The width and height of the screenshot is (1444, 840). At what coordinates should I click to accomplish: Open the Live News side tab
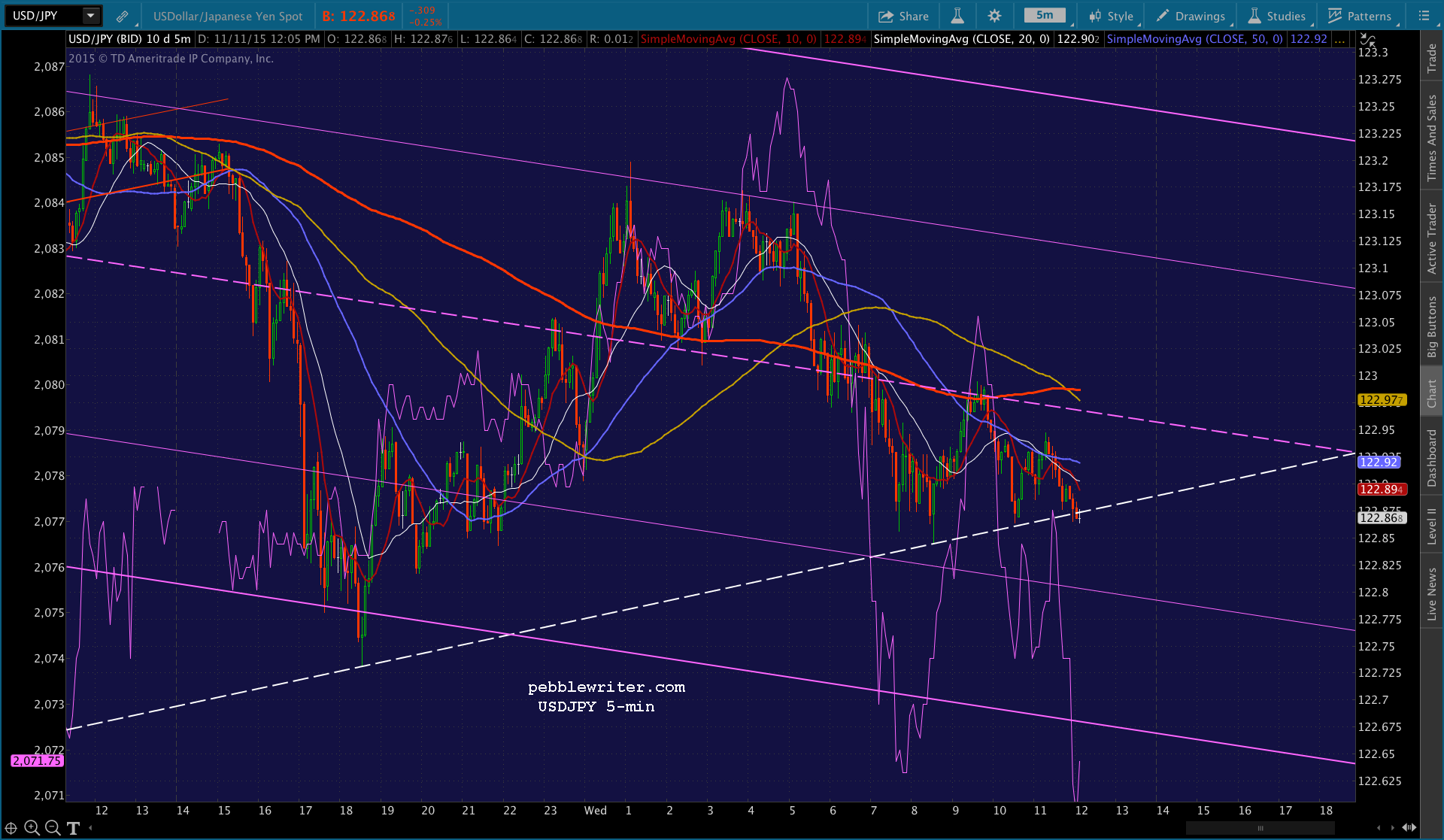coord(1432,593)
